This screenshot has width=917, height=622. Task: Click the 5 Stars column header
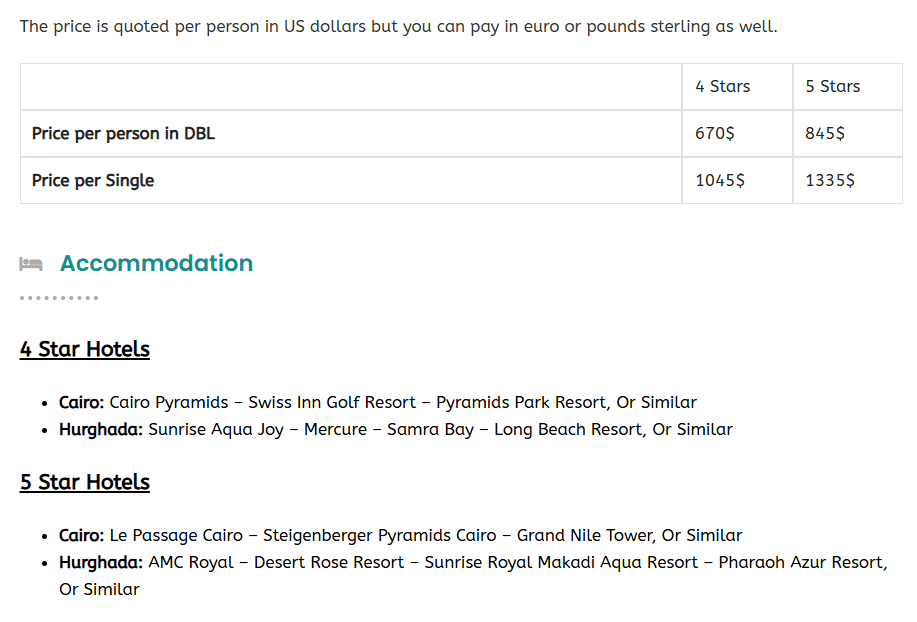tap(833, 87)
